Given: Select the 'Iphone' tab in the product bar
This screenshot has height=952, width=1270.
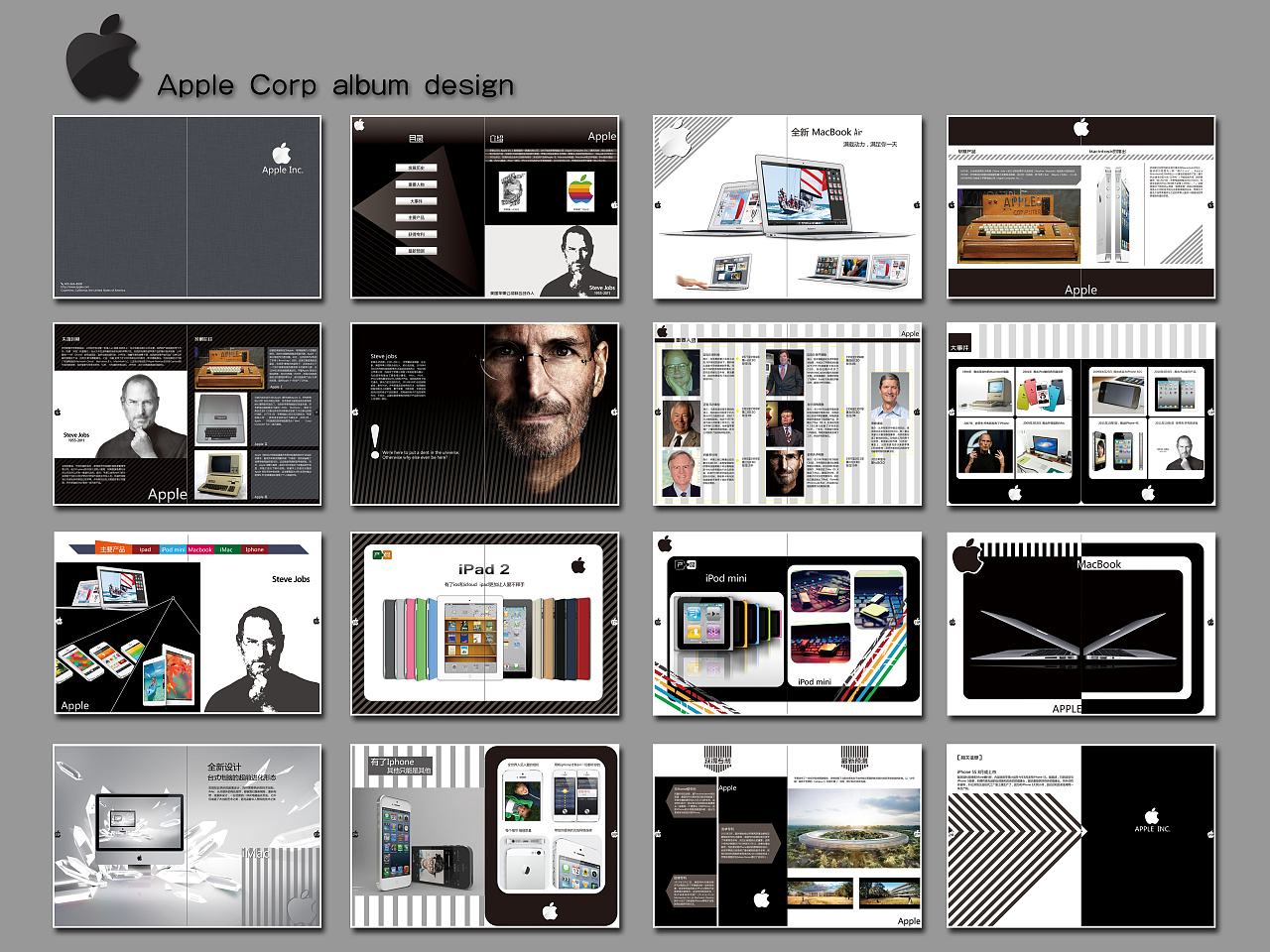Looking at the screenshot, I should coord(255,548).
